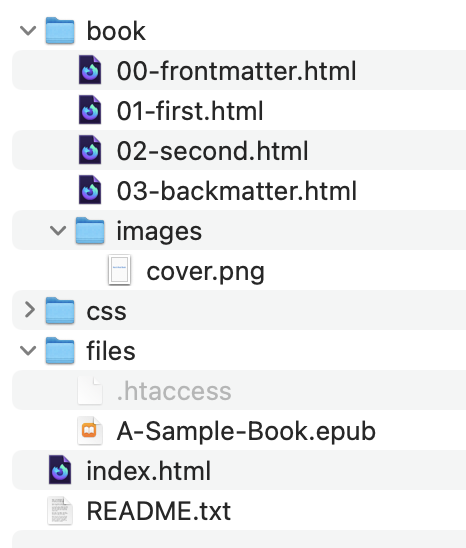Collapse the files folder chevron
Image resolution: width=466 pixels, height=548 pixels.
[x=28, y=351]
